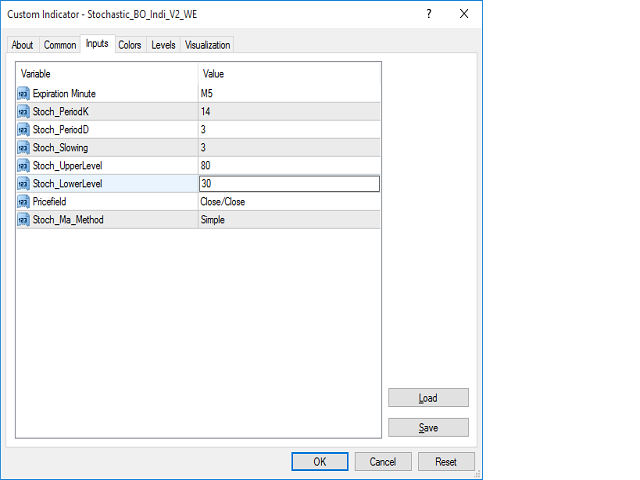Image resolution: width=640 pixels, height=480 pixels.
Task: Click the icon beside Stoch_PeriodD
Action: (24, 129)
